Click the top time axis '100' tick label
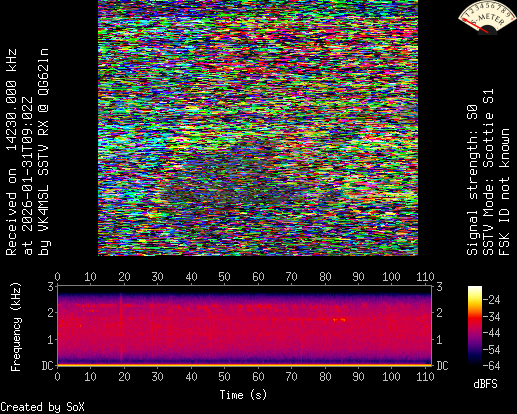The image size is (517, 414). pyautogui.click(x=391, y=277)
